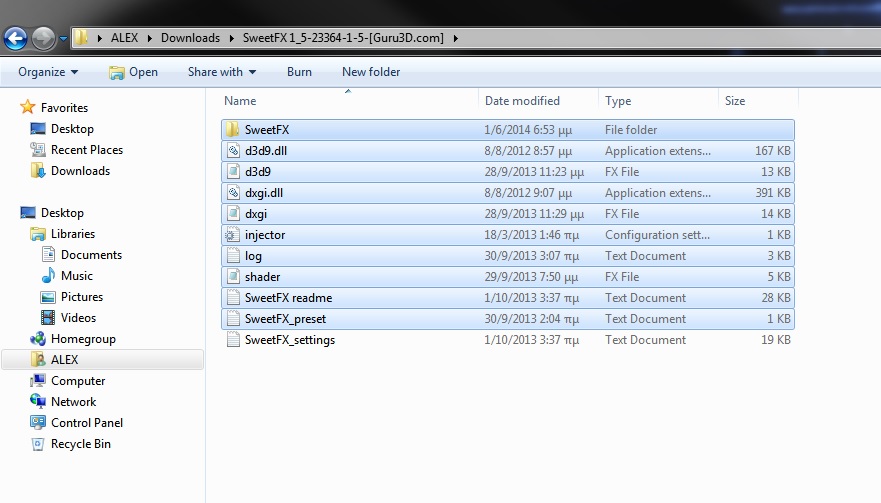Select the log text document
This screenshot has width=881, height=503.
pyautogui.click(x=507, y=256)
